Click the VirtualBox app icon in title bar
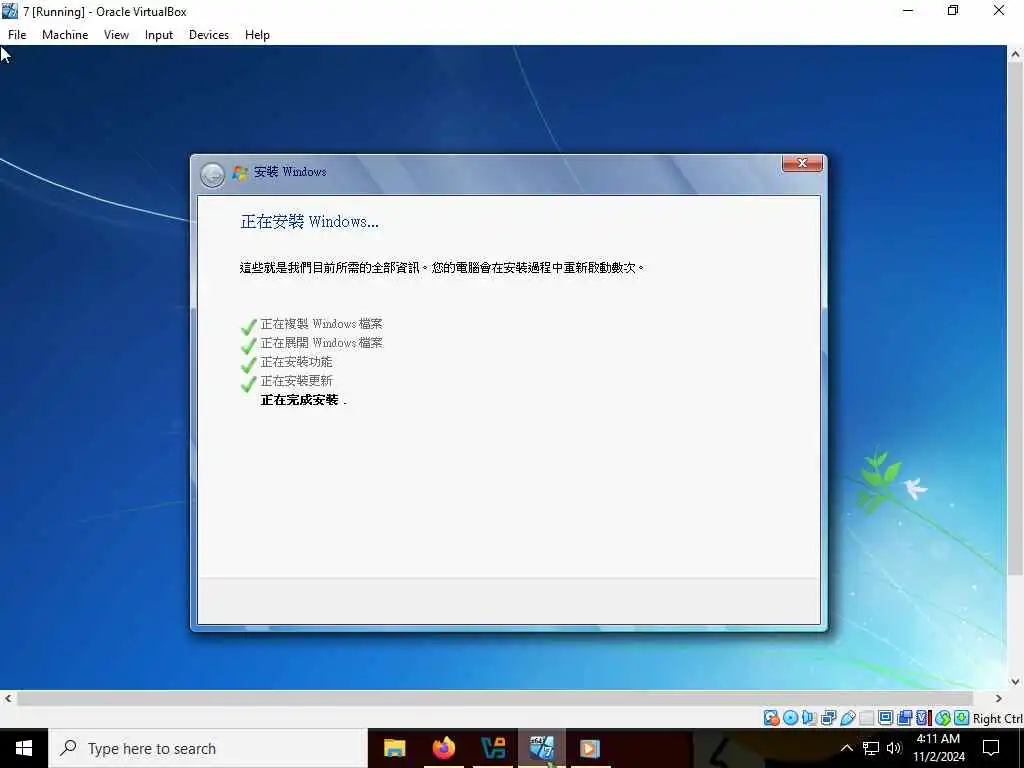Screen dimensions: 1024x768 (10, 10)
